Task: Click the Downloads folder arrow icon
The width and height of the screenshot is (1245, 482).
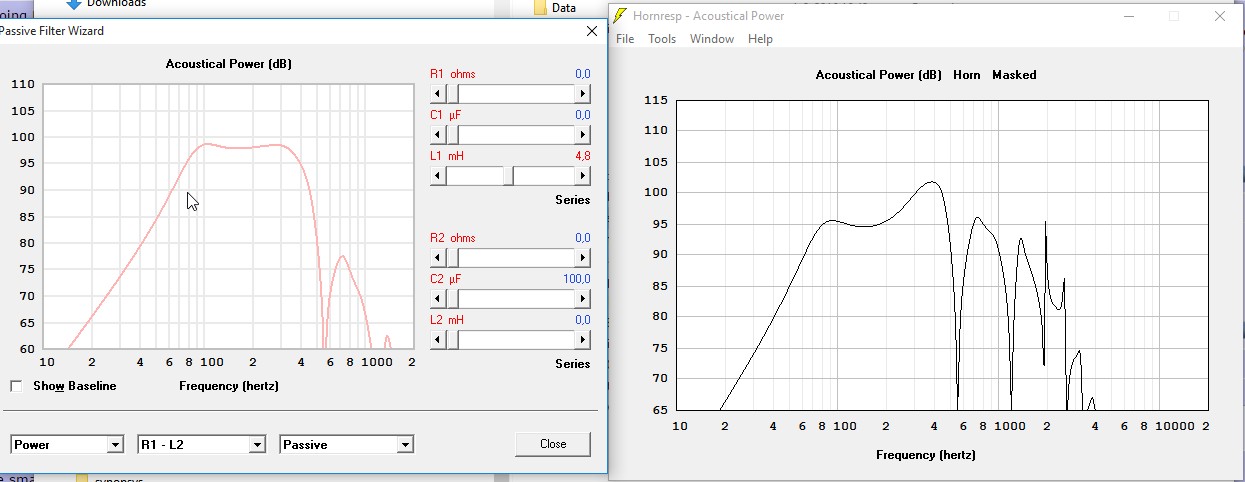Action: 74,4
